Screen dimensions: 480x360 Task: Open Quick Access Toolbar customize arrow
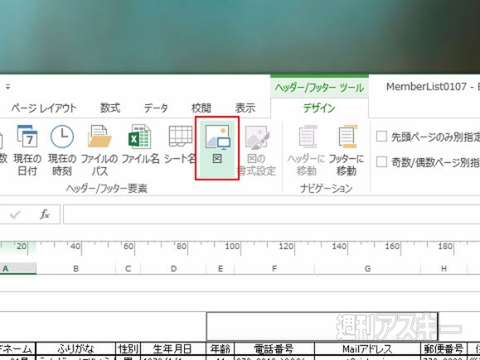[8, 87]
